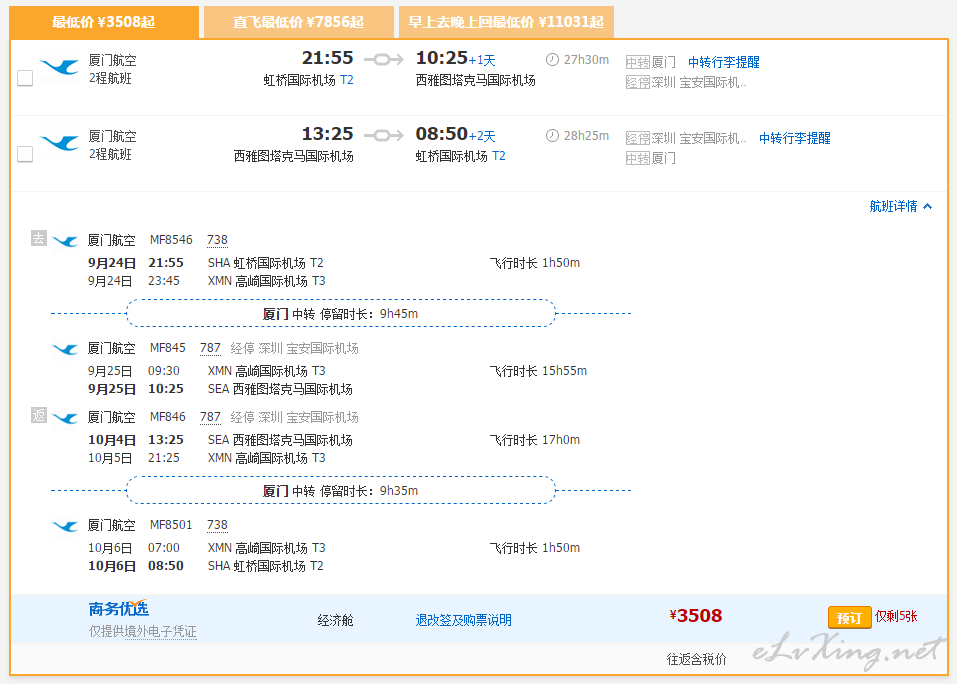Check the 13:25 return flight checkbox

(x=25, y=154)
